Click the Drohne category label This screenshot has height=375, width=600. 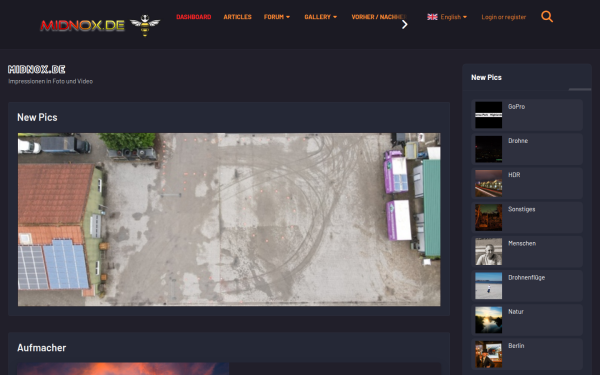click(x=518, y=141)
